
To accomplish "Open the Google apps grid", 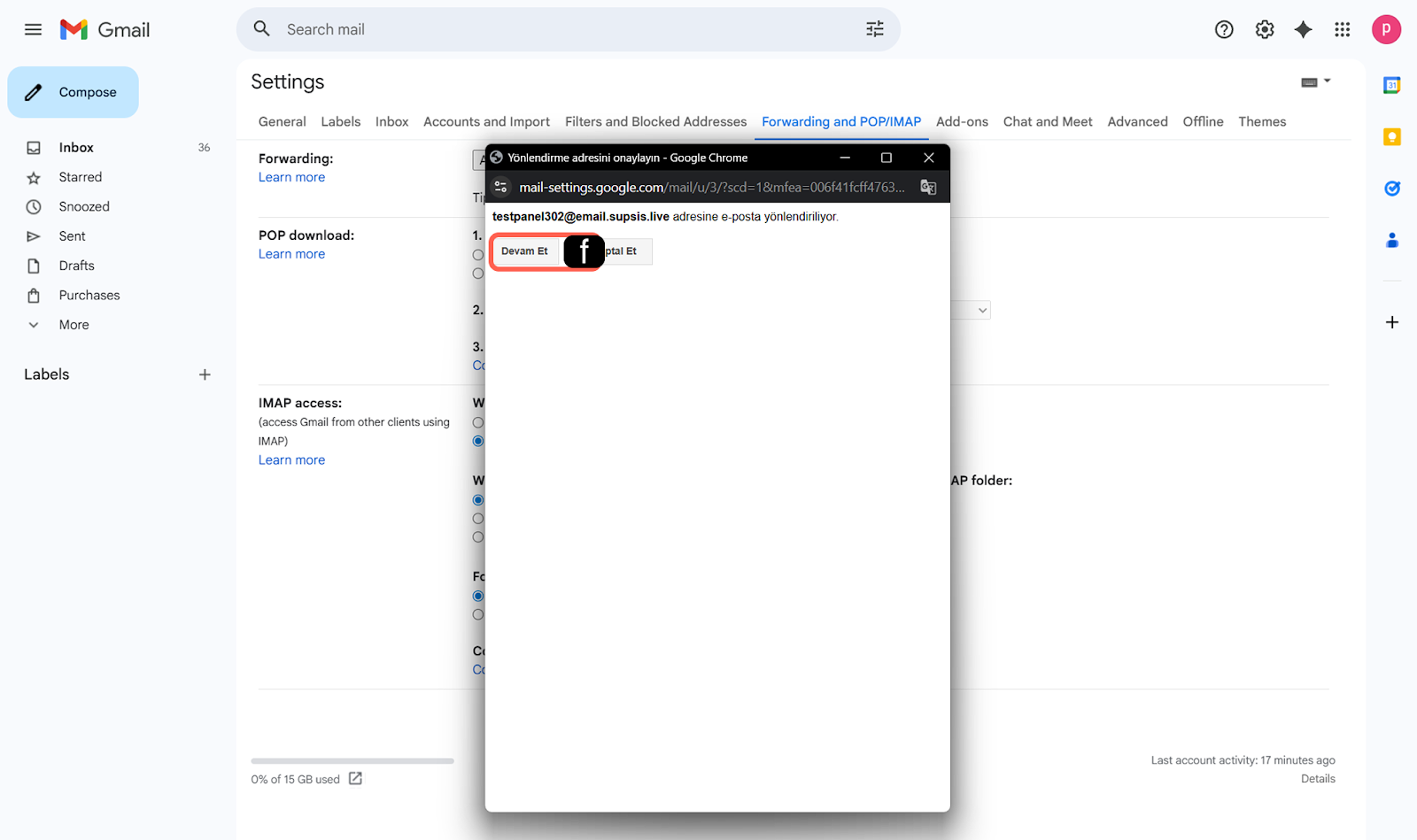I will 1342,29.
